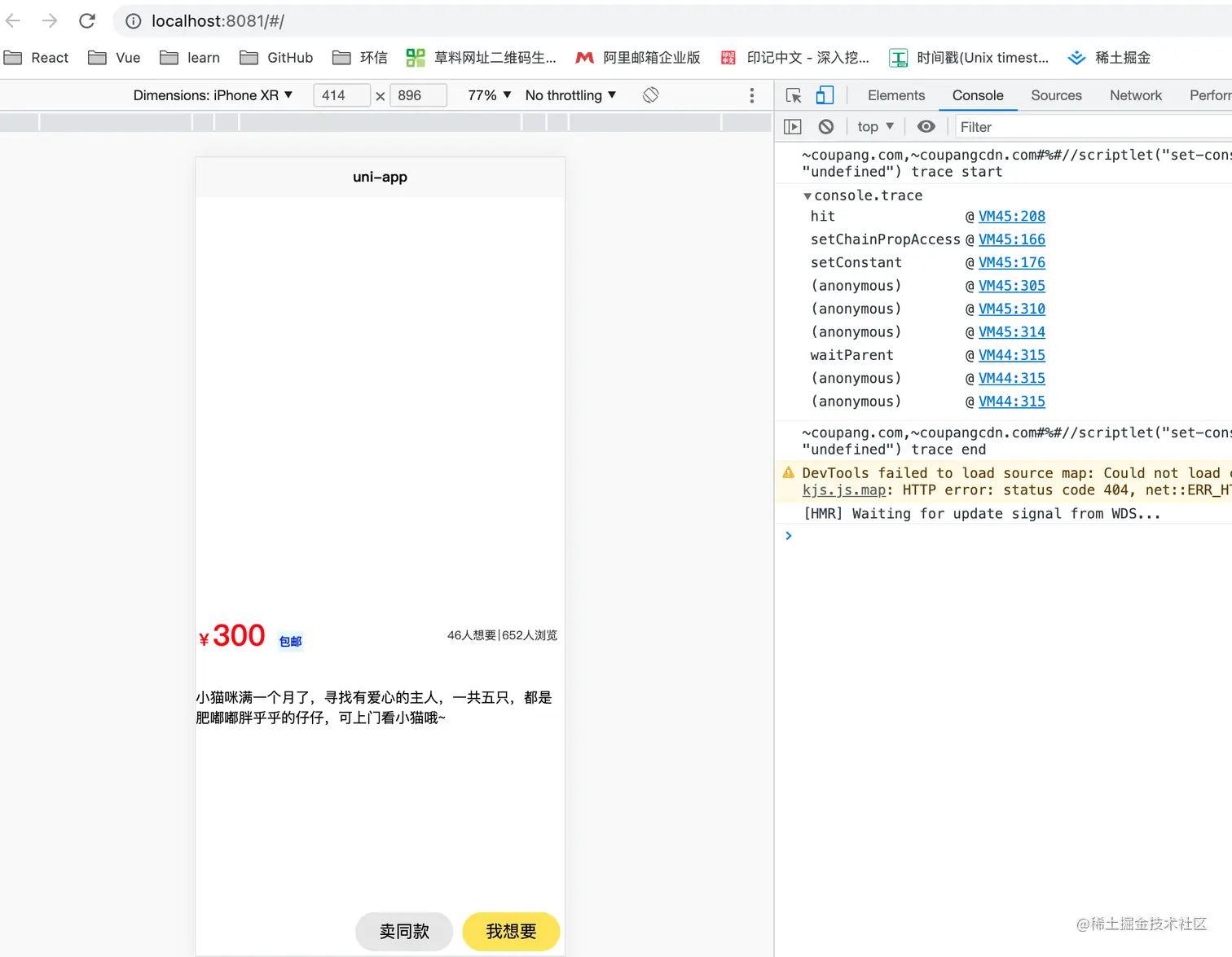Click the yellow 我想要 button

click(x=511, y=931)
